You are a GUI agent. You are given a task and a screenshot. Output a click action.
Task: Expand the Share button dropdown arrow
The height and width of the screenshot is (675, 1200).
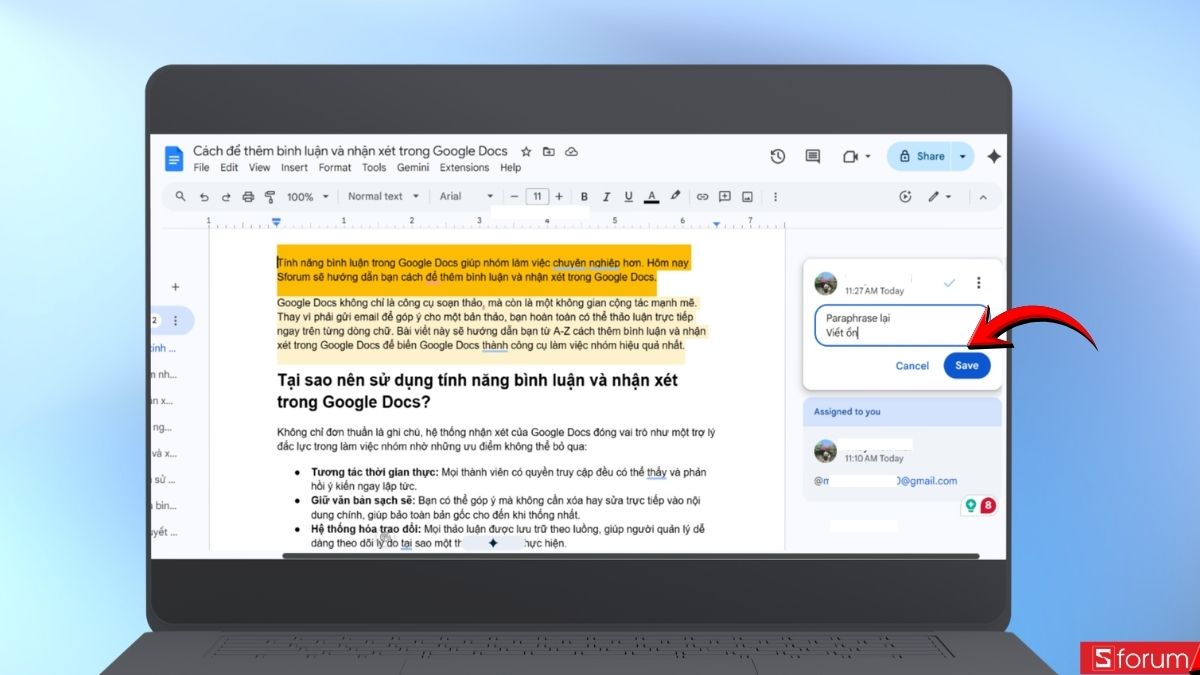tap(962, 156)
